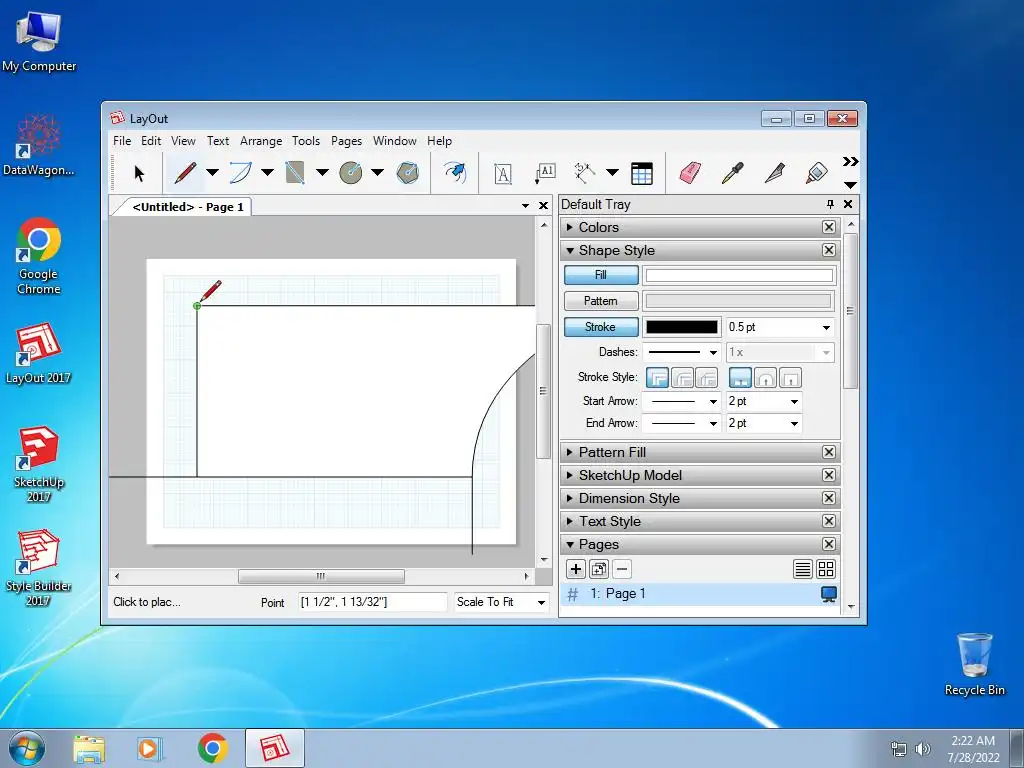Choose miter corner stroke style
The height and width of the screenshot is (768, 1024).
point(657,377)
